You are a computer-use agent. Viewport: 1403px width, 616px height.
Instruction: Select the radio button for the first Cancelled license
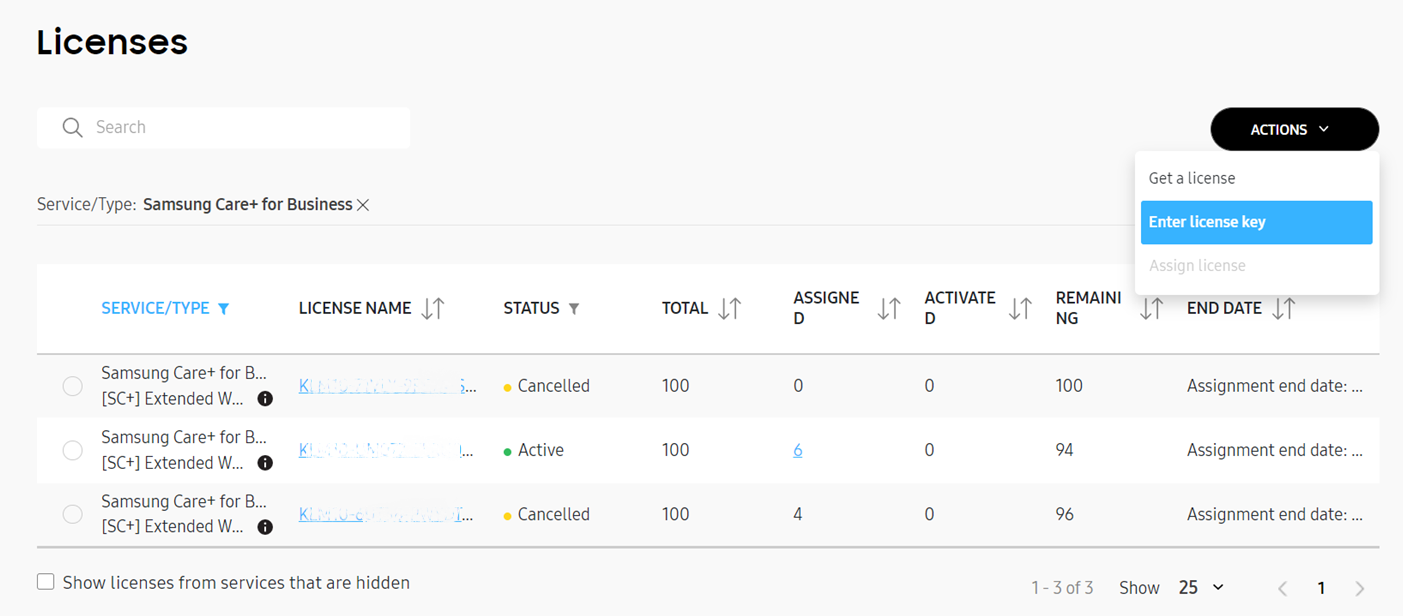(72, 385)
